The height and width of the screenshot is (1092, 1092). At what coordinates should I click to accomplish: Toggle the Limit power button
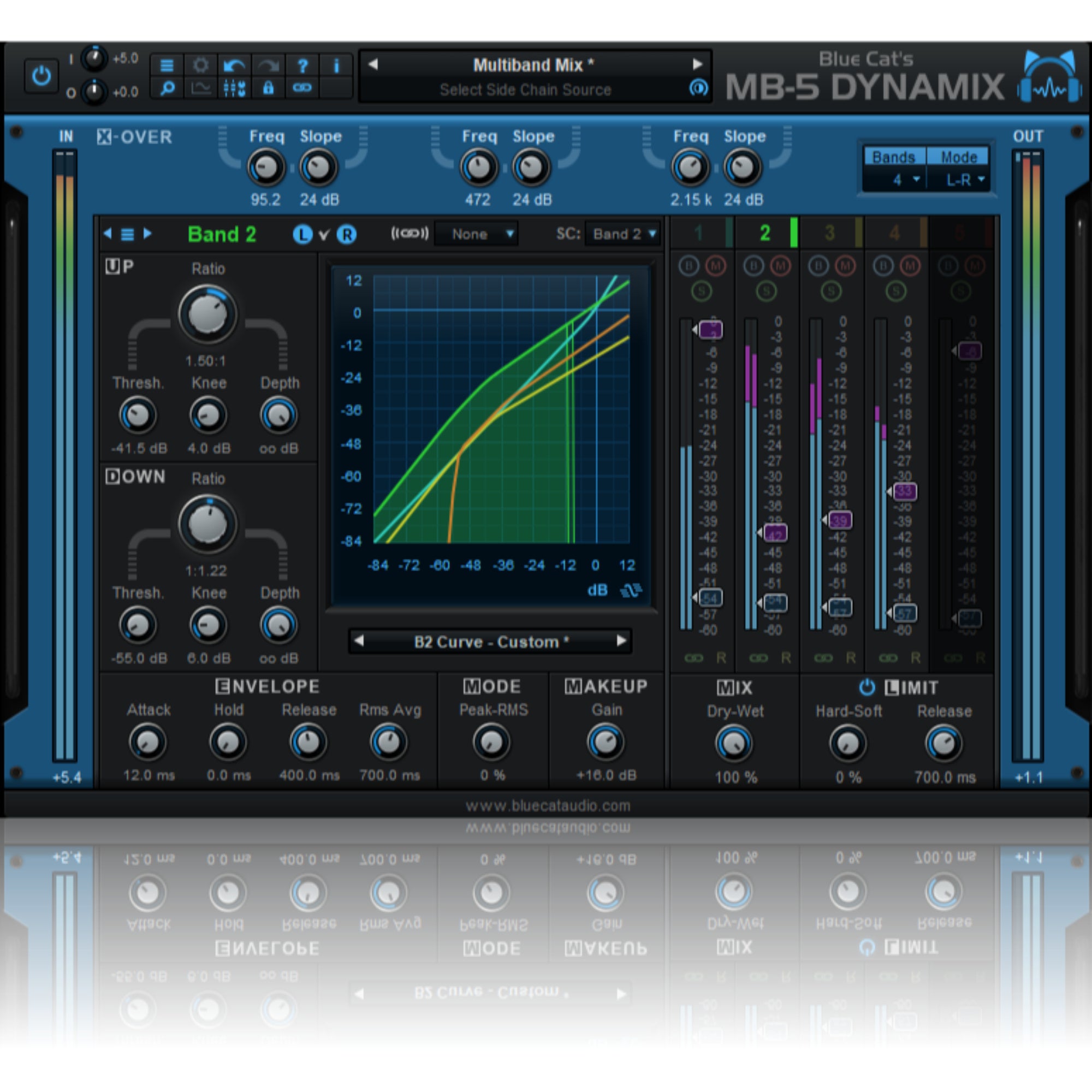[867, 687]
